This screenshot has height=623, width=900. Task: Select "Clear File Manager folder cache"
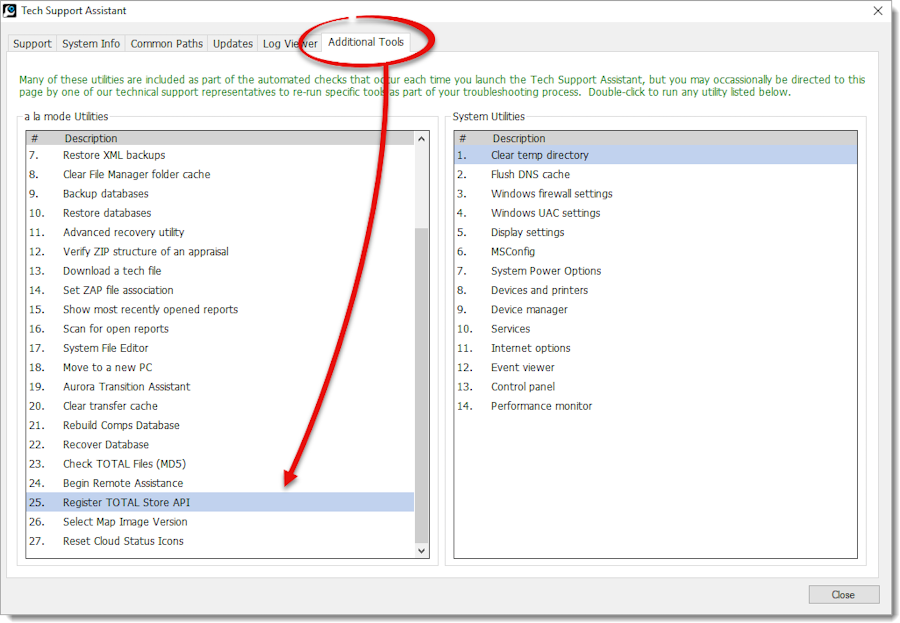pyautogui.click(x=220, y=175)
